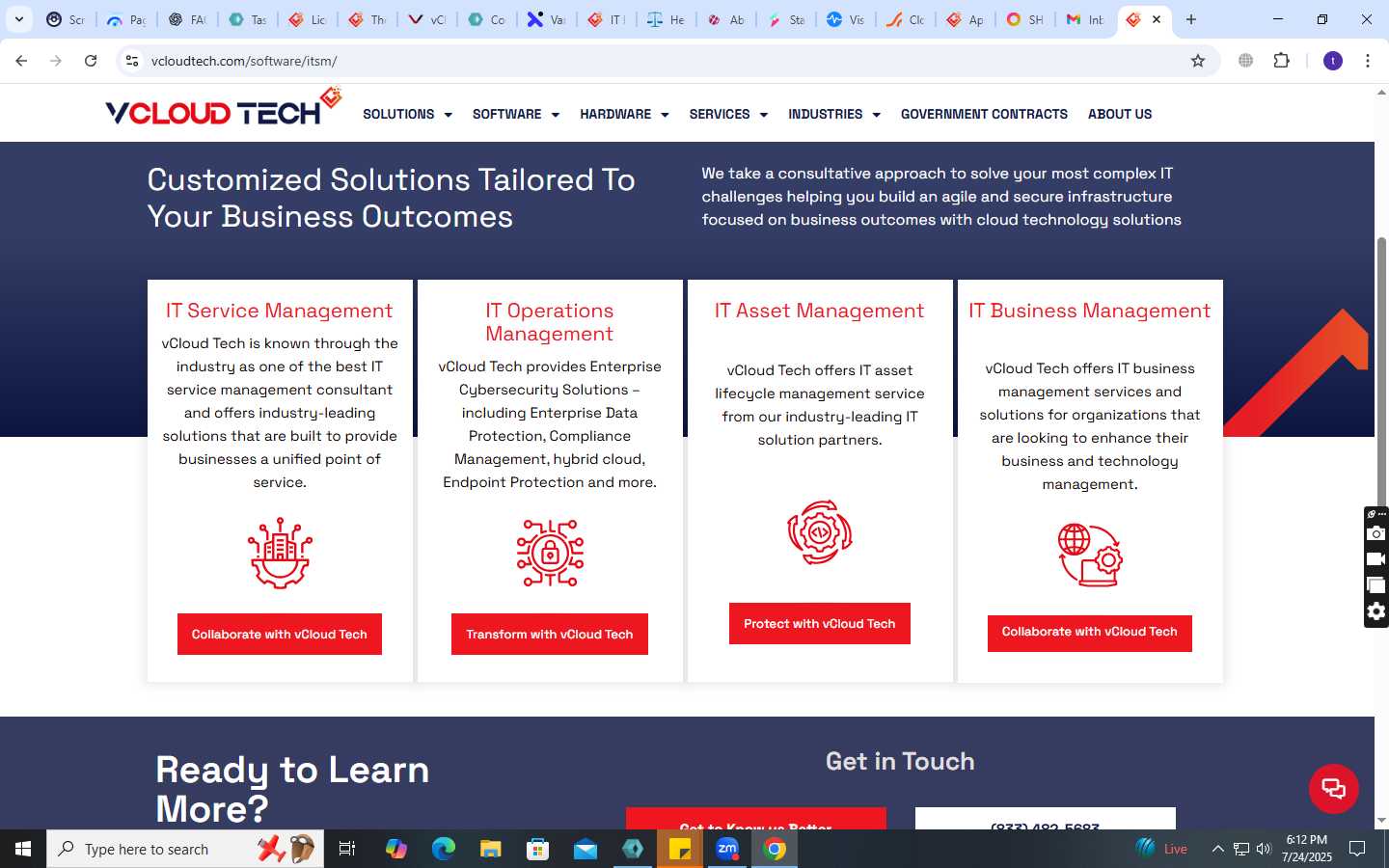Open Sticky Notes from the taskbar
This screenshot has width=1389, height=868.
click(x=680, y=849)
